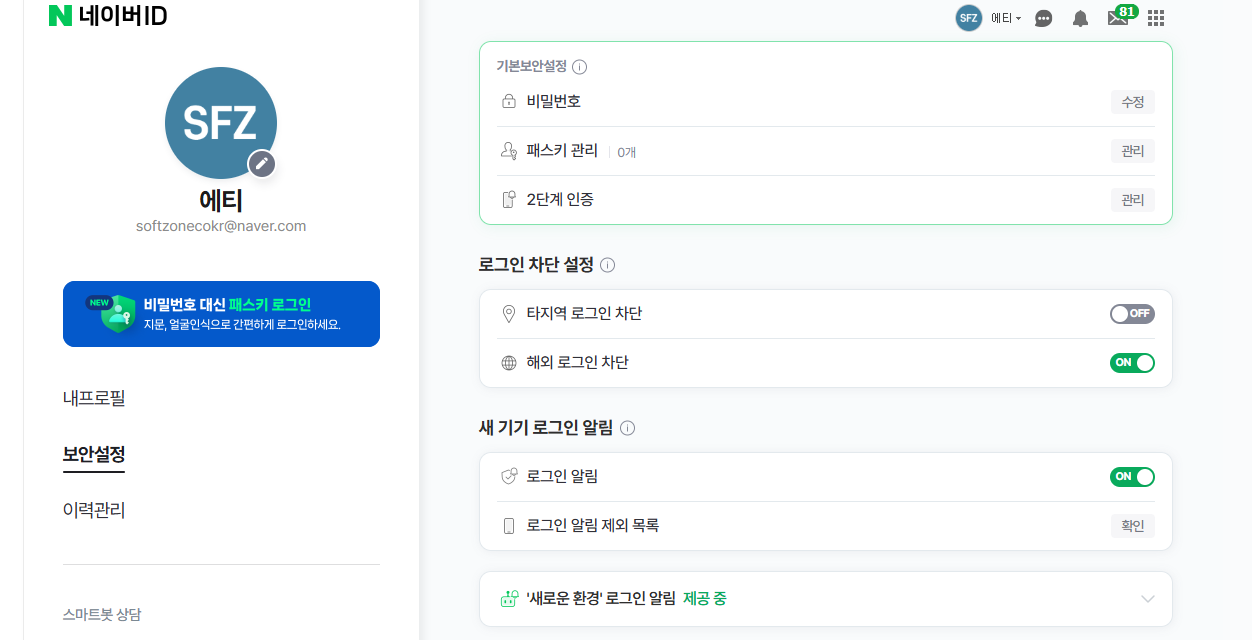Open the notifications bell icon
Image resolution: width=1252 pixels, height=640 pixels.
[x=1080, y=18]
